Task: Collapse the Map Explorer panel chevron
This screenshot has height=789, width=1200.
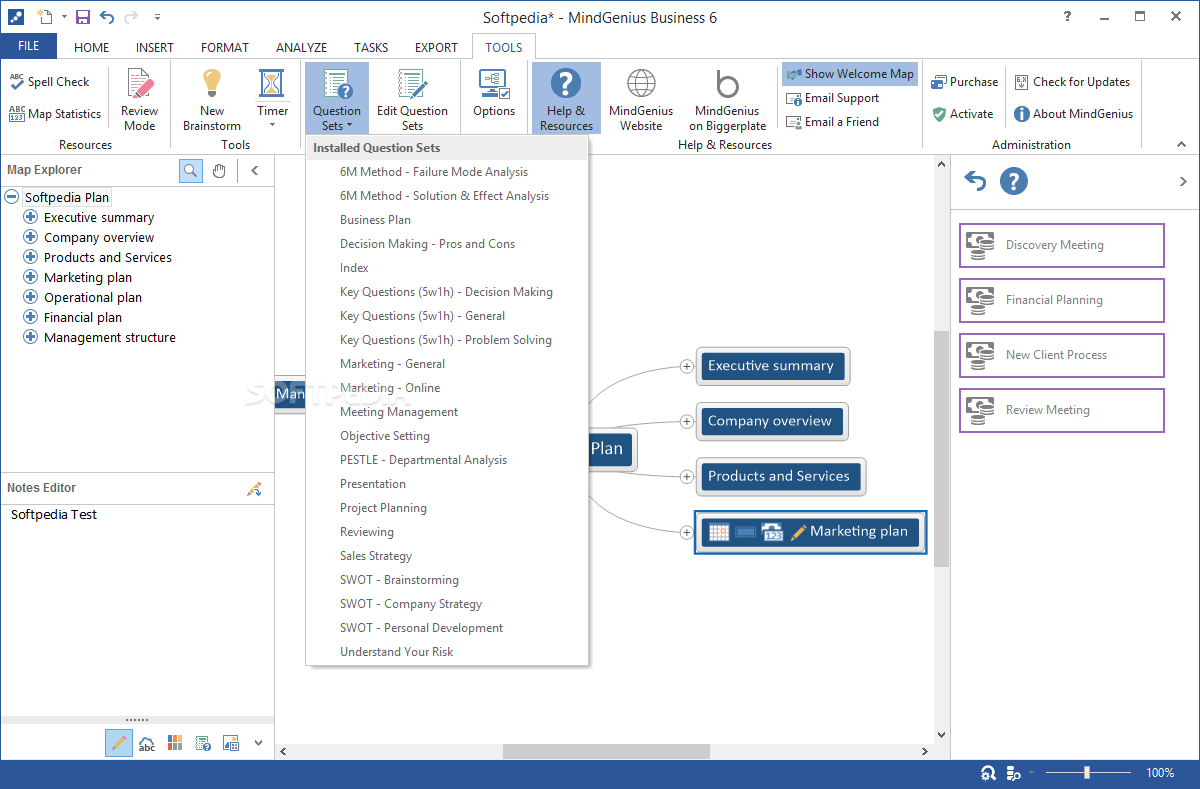Action: 254,170
